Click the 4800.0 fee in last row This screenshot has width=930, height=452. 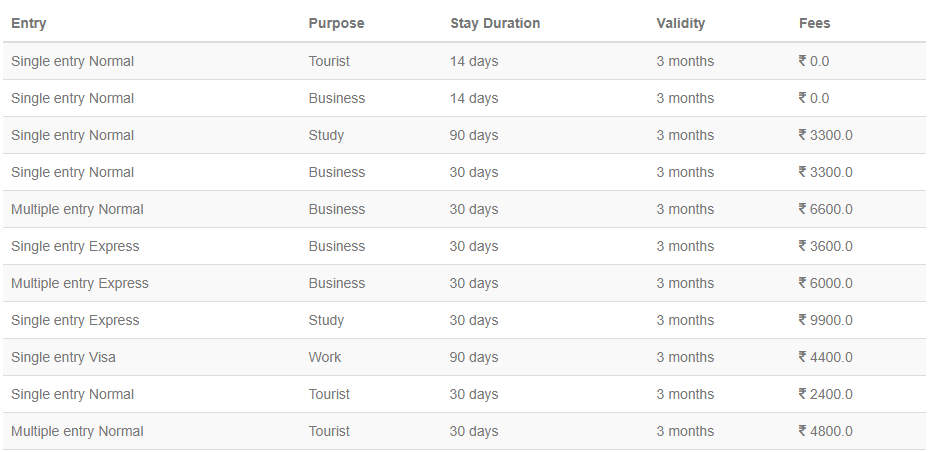click(831, 431)
